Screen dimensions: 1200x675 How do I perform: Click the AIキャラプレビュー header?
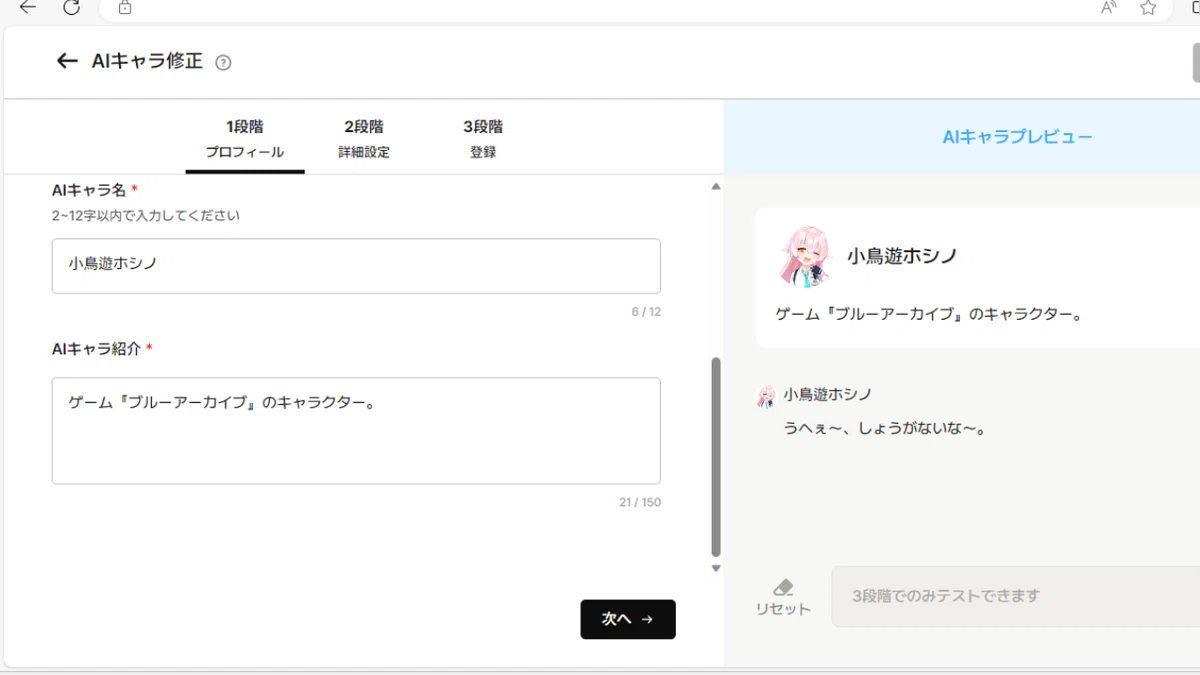[1017, 137]
